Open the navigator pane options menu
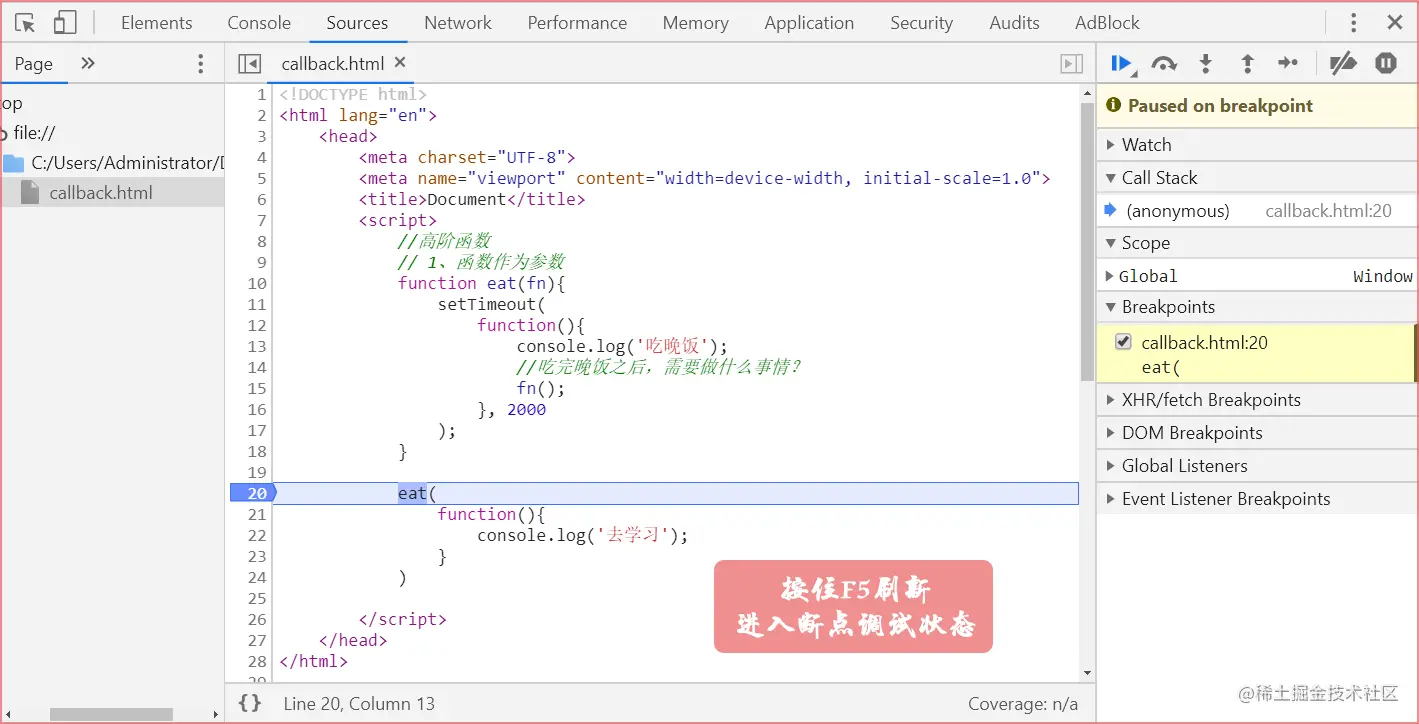Viewport: 1419px width, 724px height. point(200,64)
